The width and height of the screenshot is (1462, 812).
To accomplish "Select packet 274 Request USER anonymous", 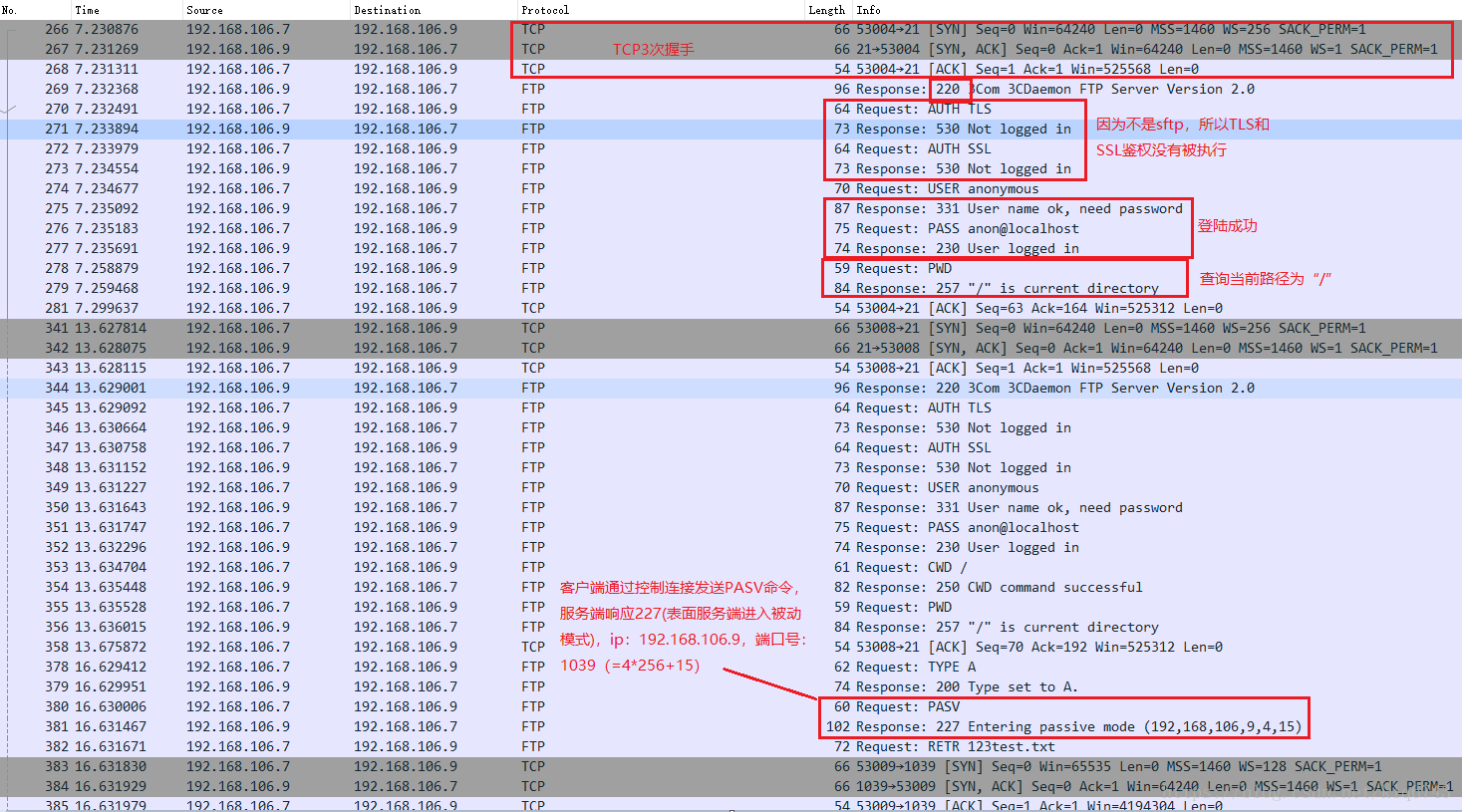I will [x=731, y=188].
